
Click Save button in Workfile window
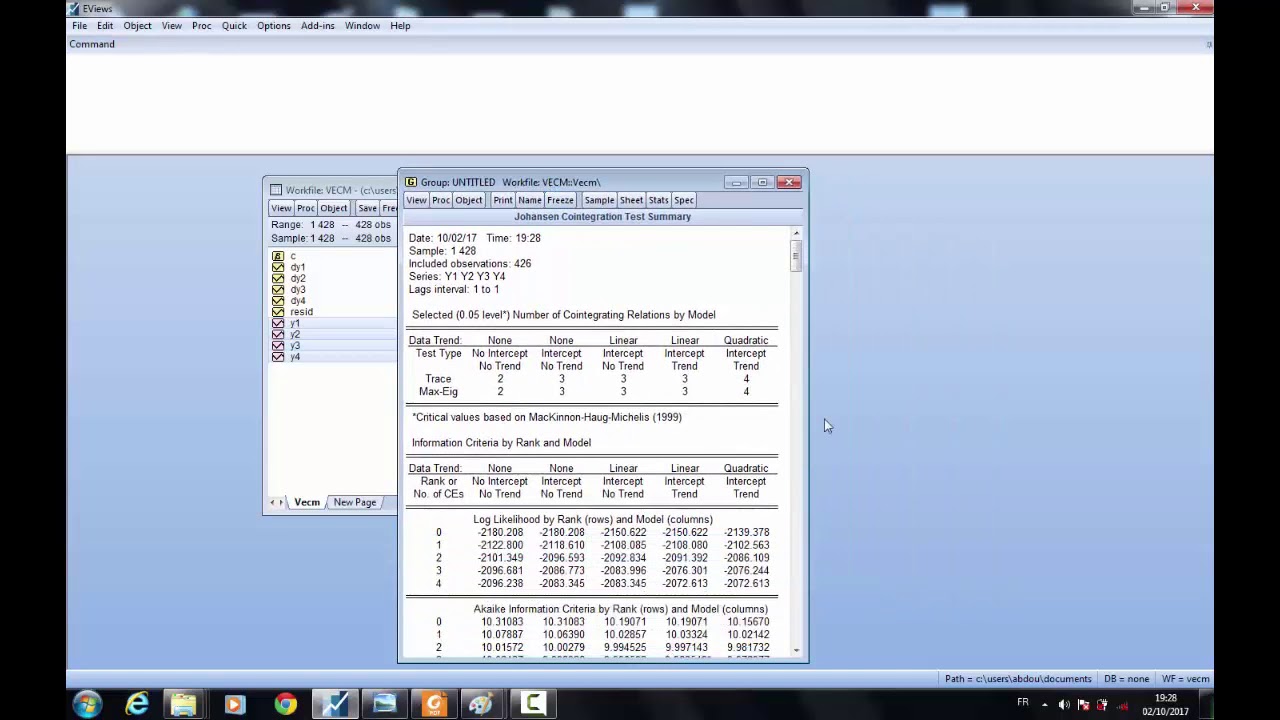[368, 208]
